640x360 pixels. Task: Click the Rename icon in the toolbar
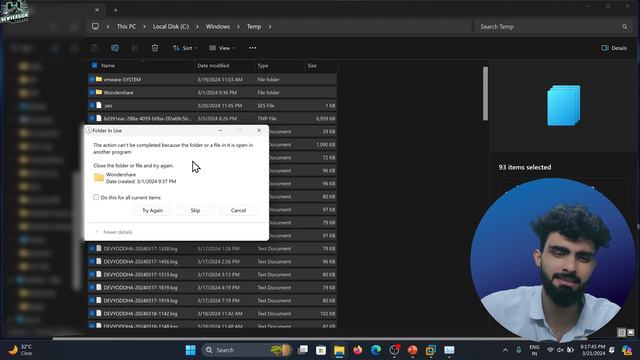pyautogui.click(x=115, y=48)
